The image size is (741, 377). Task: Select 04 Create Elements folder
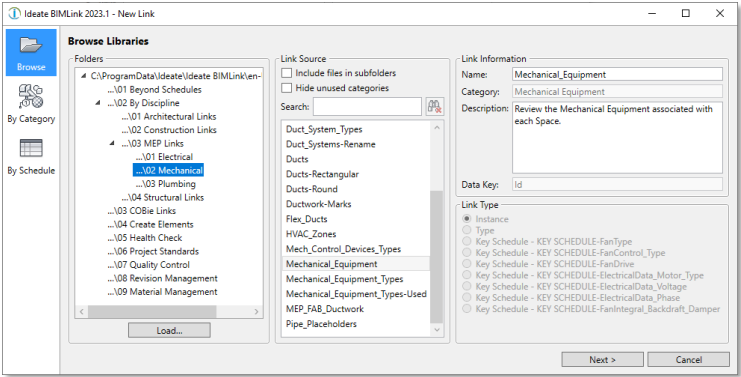coord(150,224)
